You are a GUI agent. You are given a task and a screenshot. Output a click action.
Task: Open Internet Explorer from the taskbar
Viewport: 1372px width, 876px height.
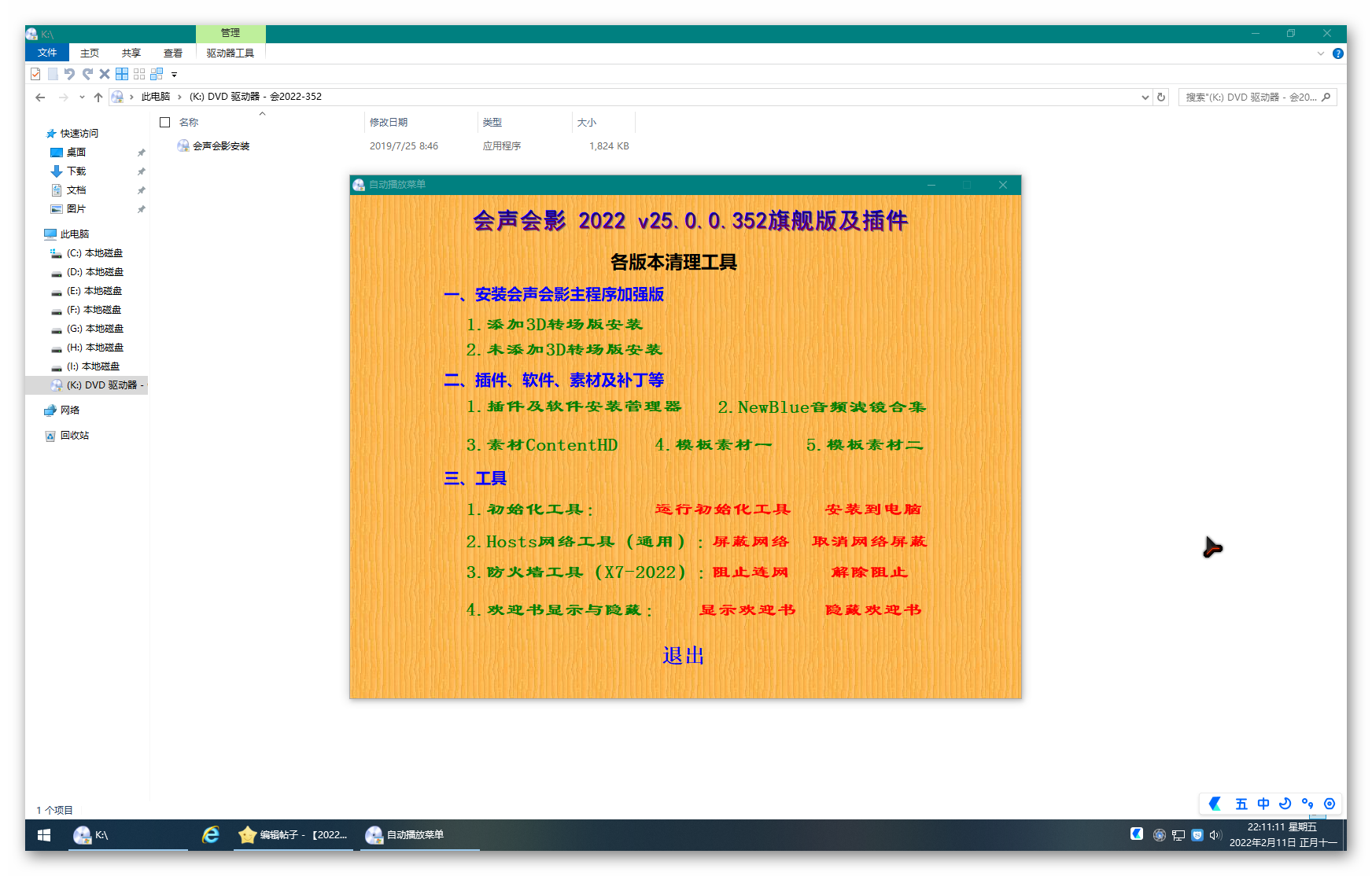[211, 835]
